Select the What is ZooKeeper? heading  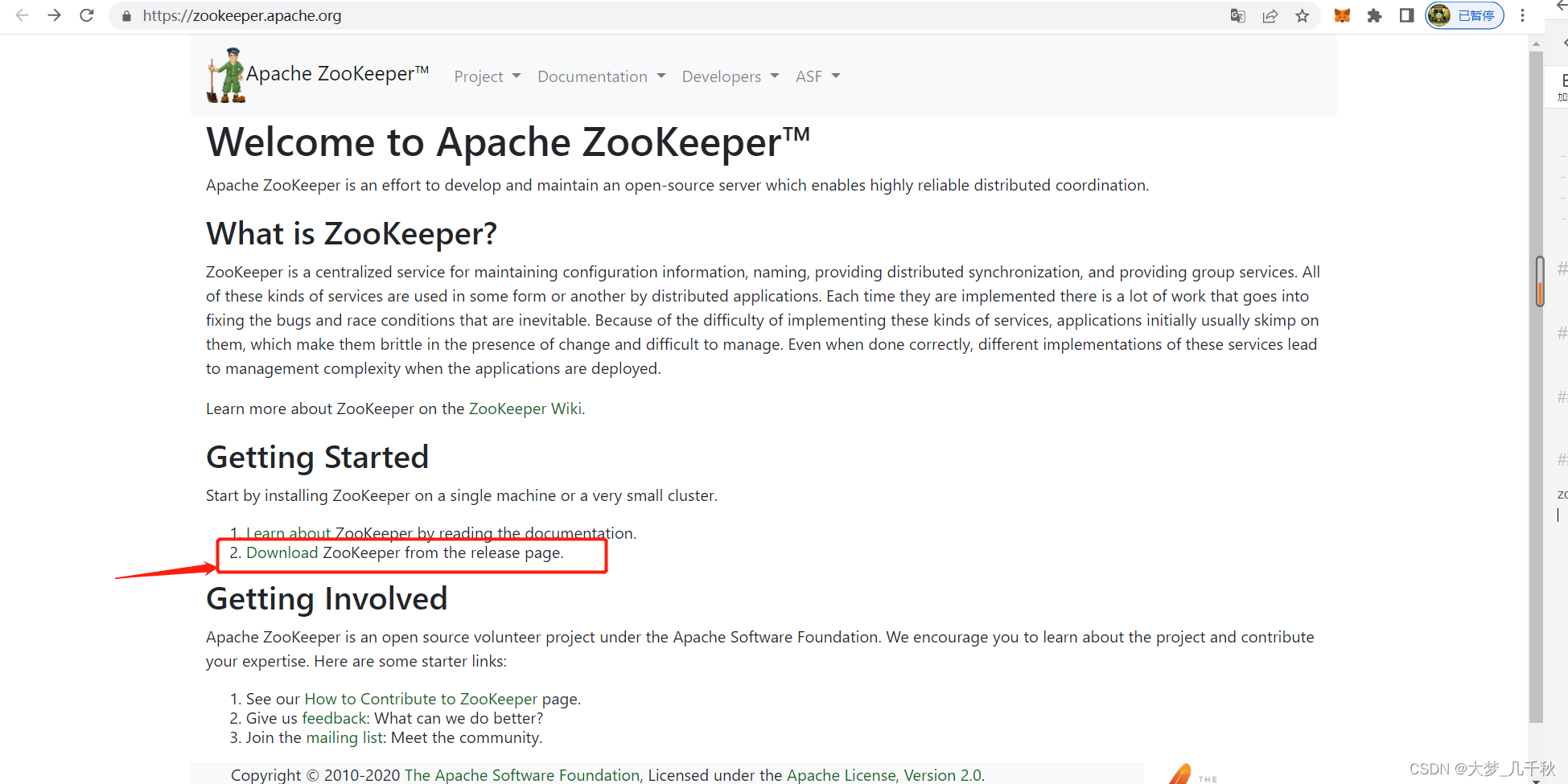[x=352, y=234]
